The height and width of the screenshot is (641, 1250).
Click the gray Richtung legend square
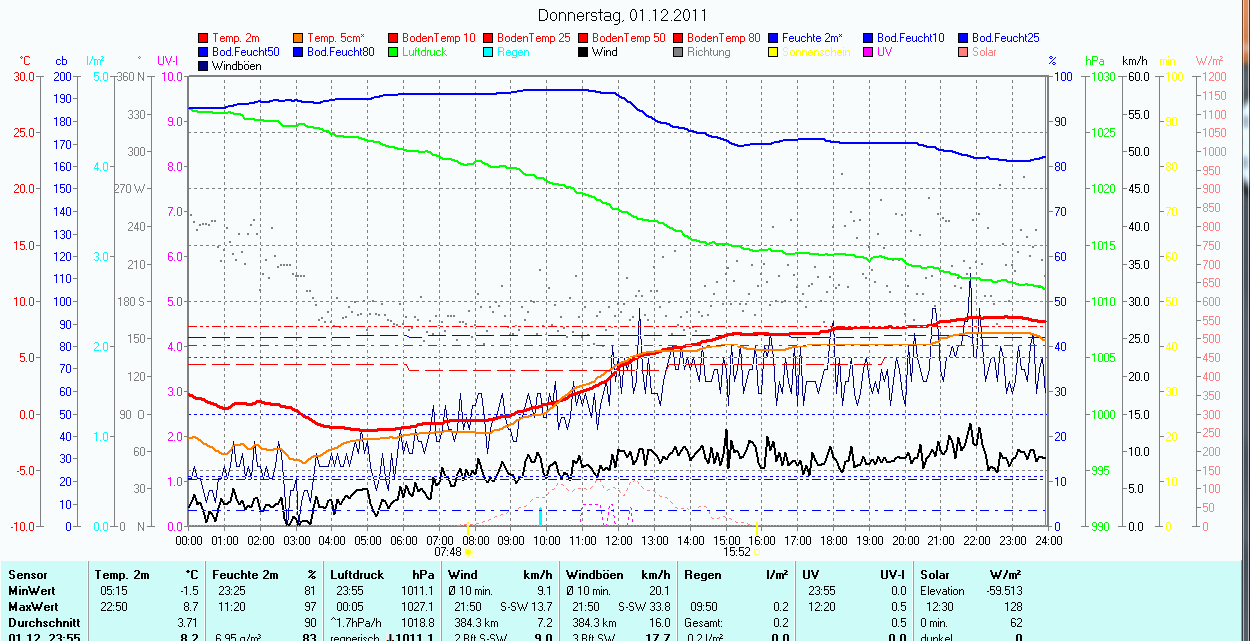tap(679, 52)
